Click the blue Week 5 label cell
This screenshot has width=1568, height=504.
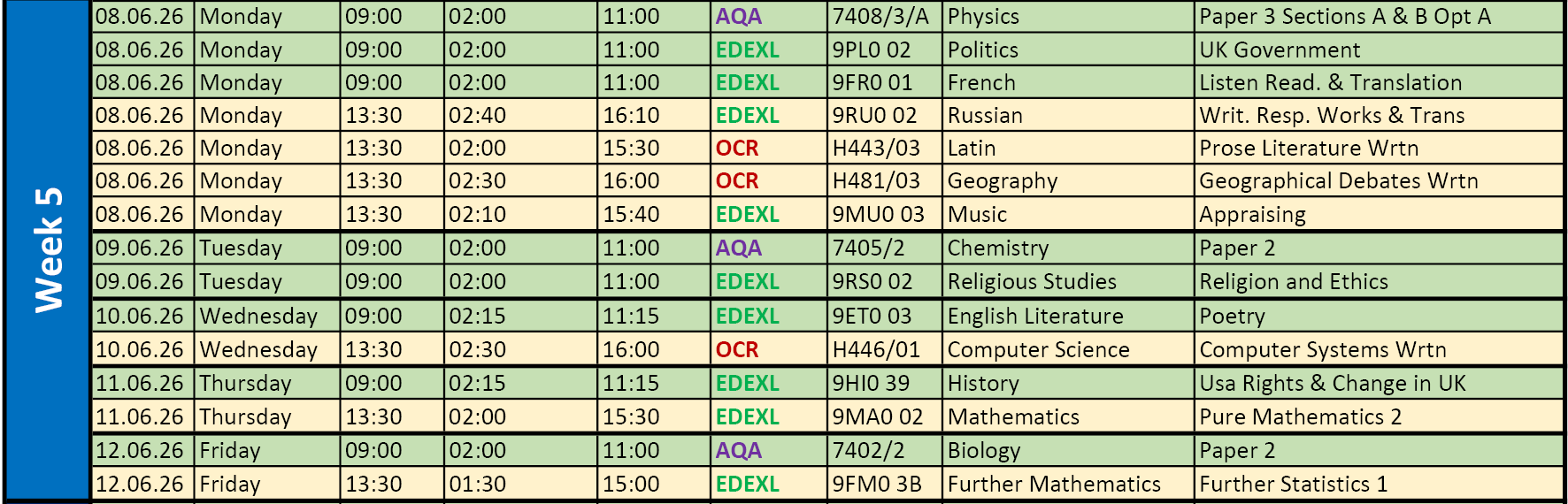click(48, 250)
